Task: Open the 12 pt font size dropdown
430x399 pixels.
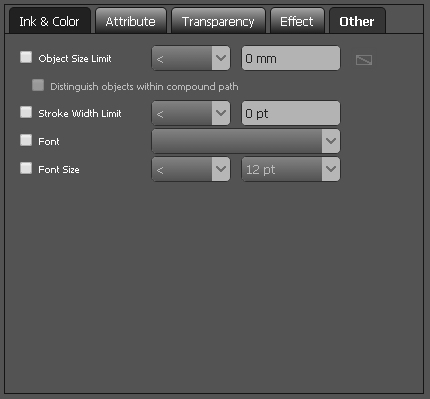Action: (x=291, y=169)
